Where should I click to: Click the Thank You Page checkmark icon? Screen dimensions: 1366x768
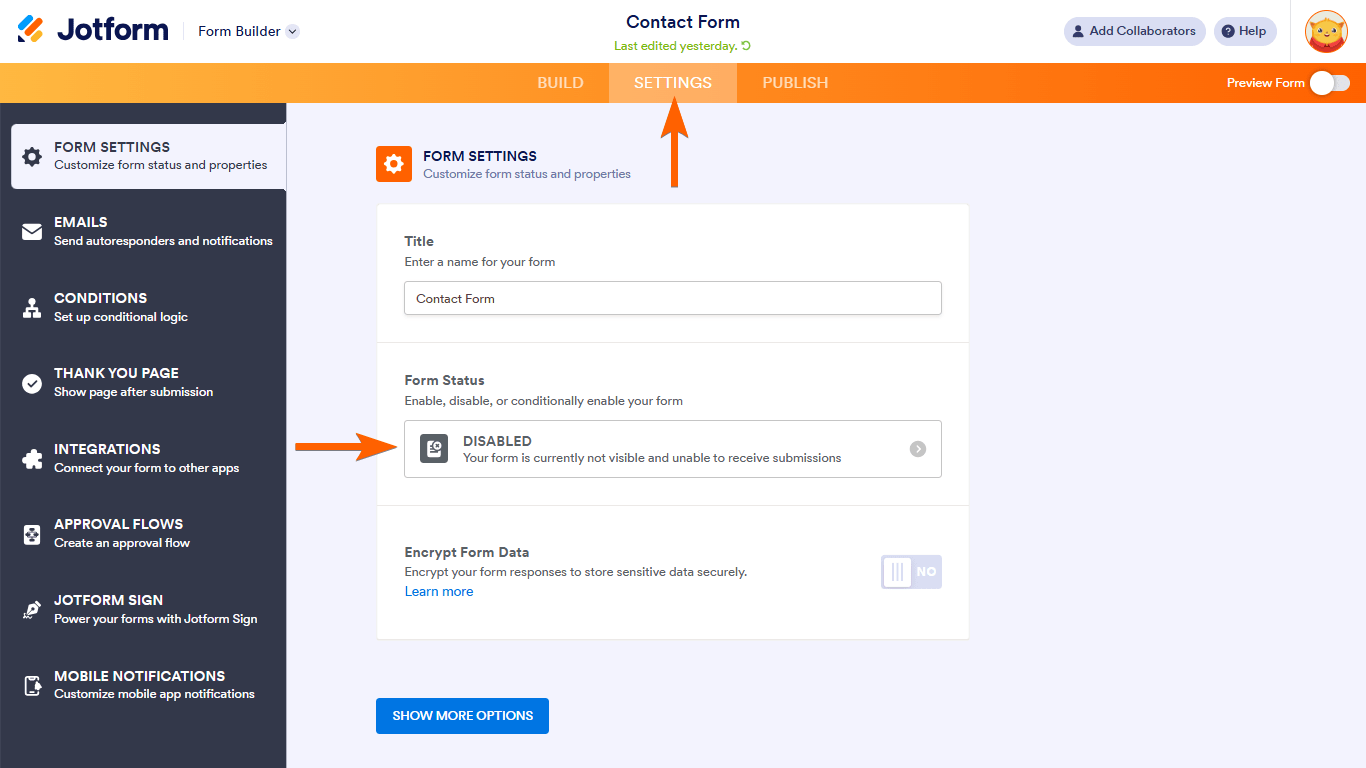pos(32,383)
